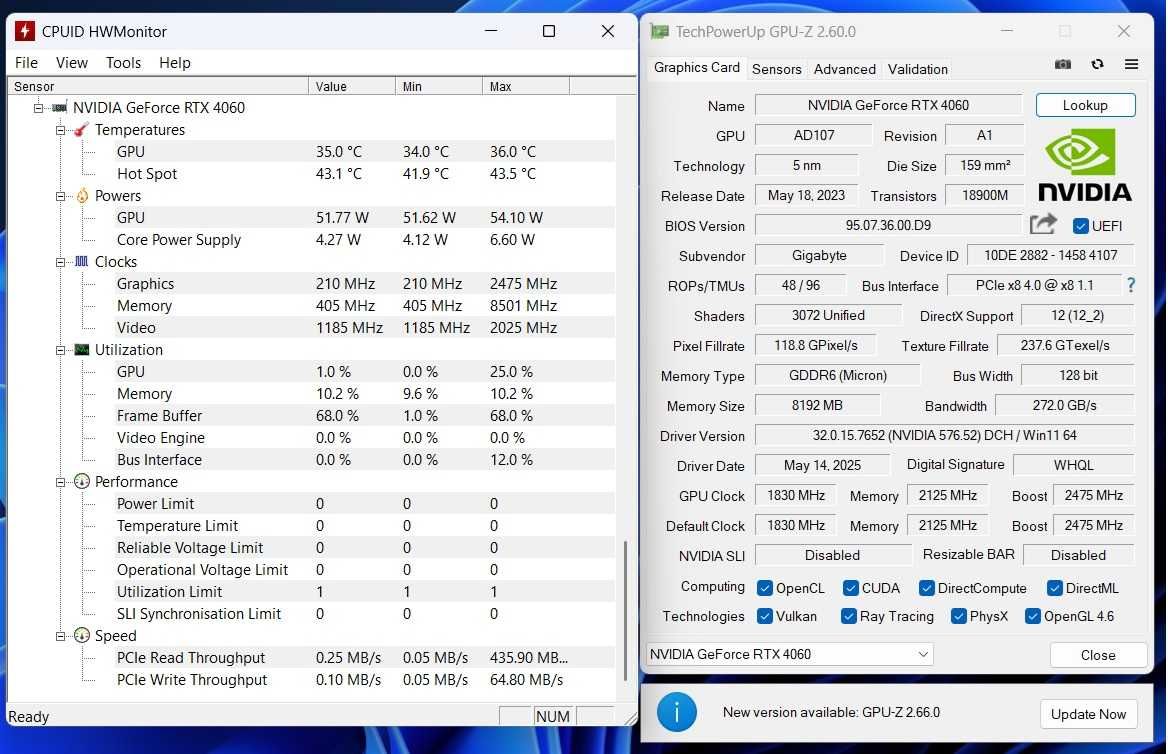The image size is (1168, 754).
Task: Click the BIOS export share icon
Action: click(1043, 224)
